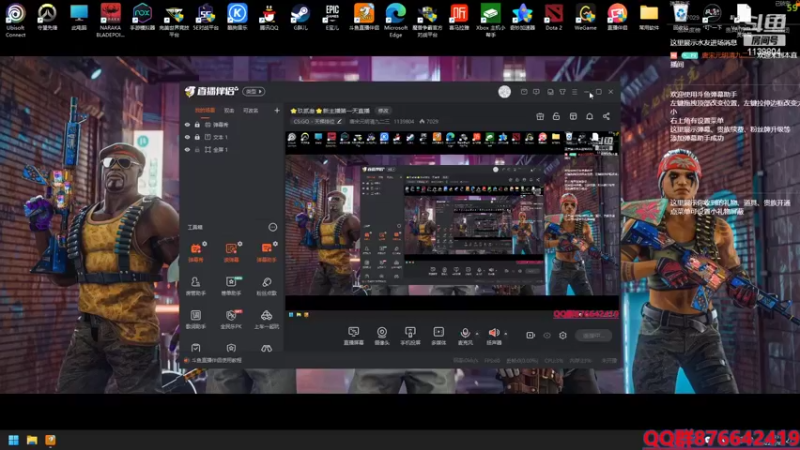Click the FPS:60 status bar entry

pyautogui.click(x=492, y=360)
